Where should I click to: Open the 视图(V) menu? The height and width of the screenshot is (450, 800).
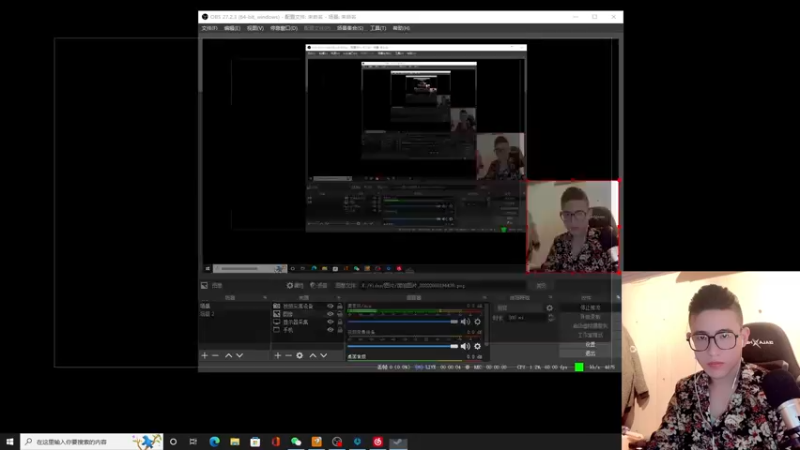tap(255, 28)
